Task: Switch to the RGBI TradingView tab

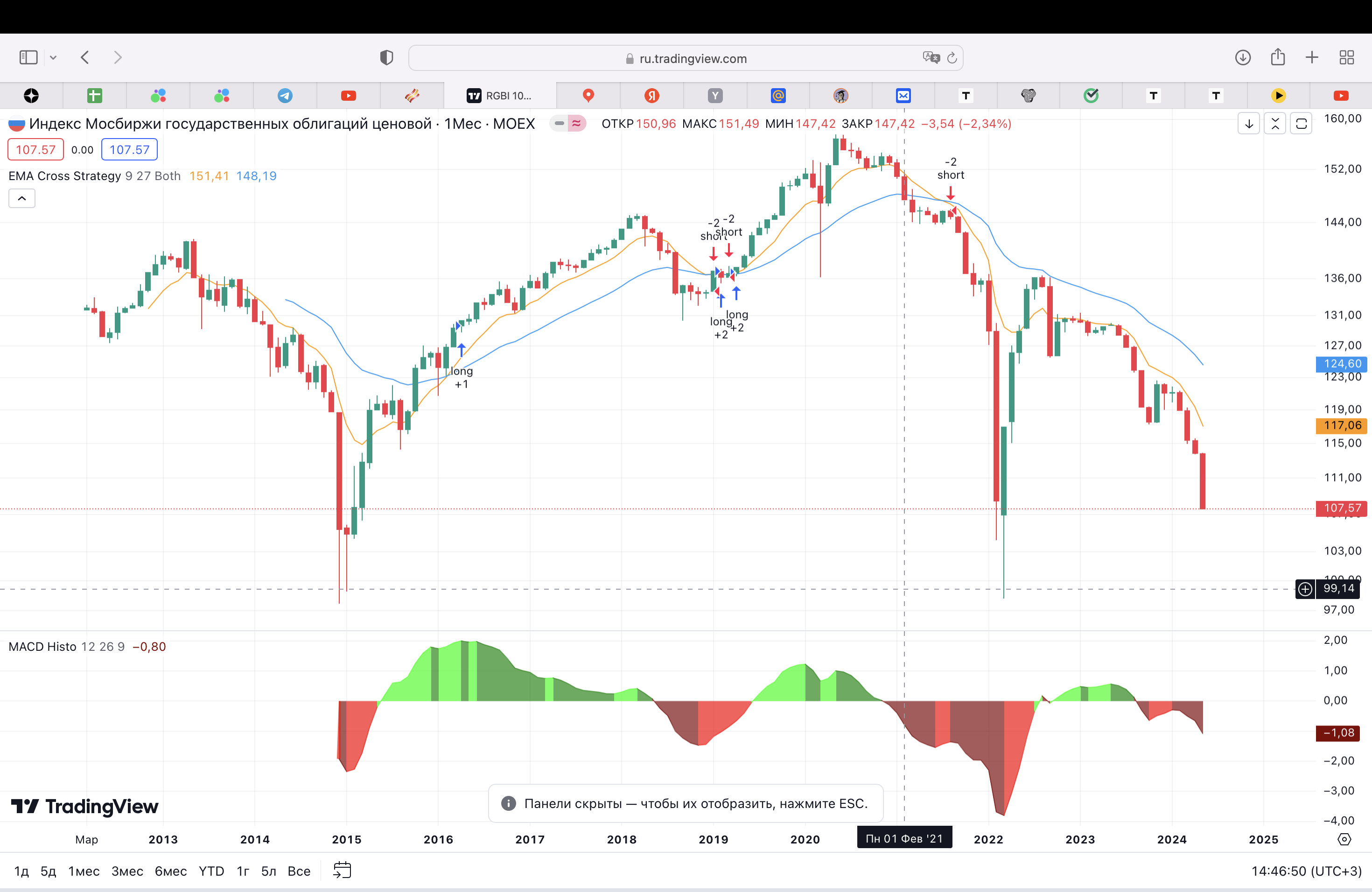Action: tap(499, 96)
